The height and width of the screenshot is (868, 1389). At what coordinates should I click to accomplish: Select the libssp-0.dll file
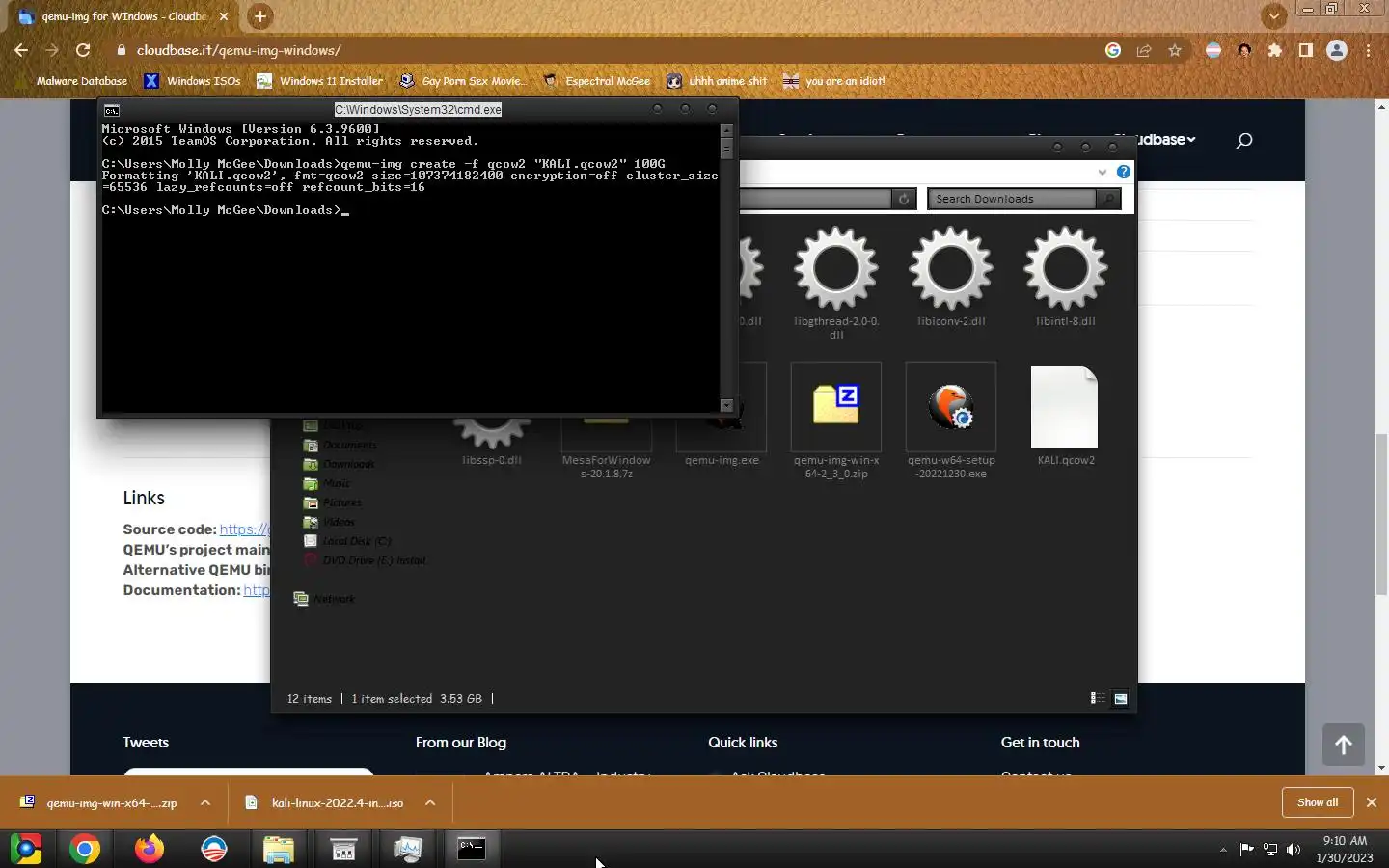(492, 444)
